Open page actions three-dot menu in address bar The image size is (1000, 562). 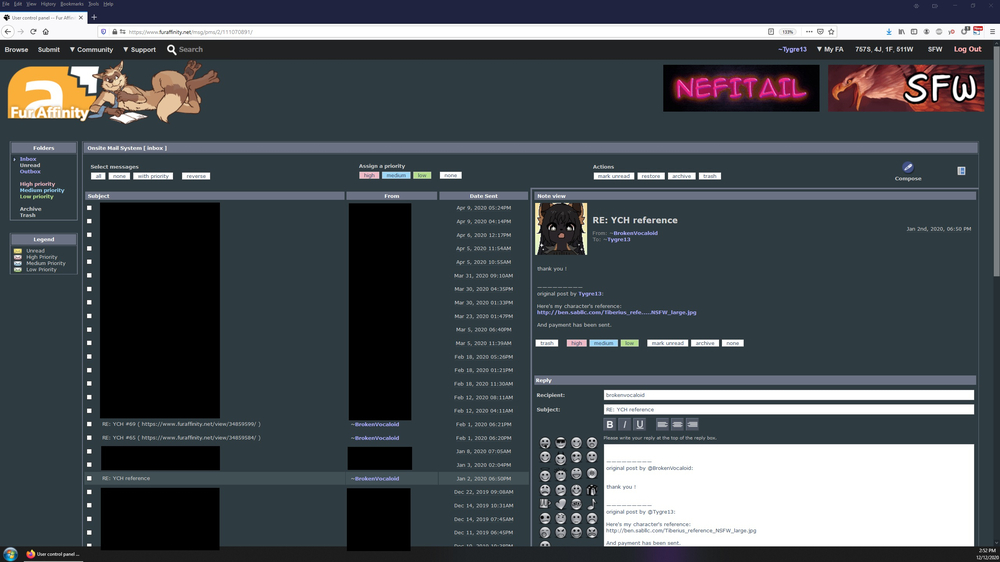click(x=809, y=31)
